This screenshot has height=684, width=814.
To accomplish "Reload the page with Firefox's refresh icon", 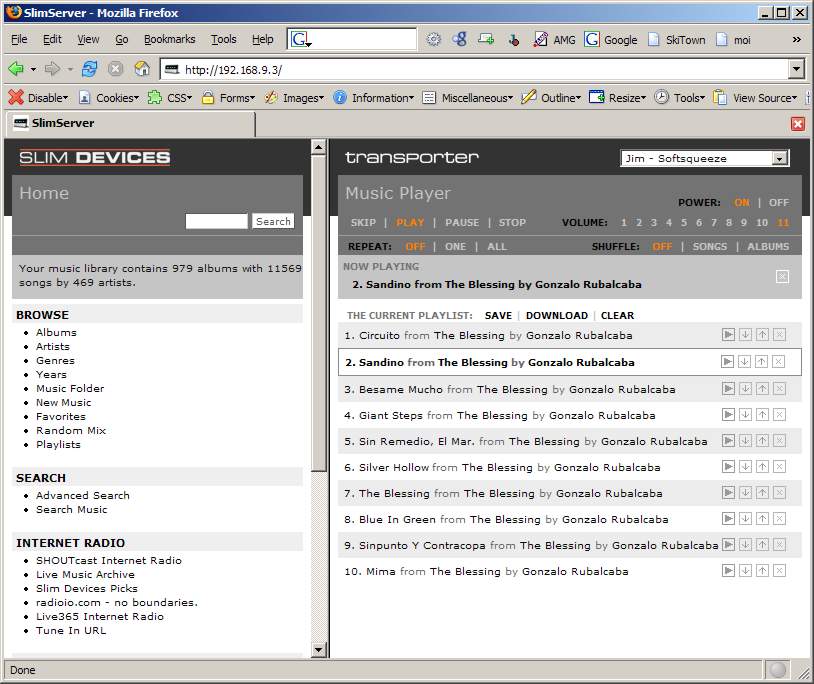I will click(90, 69).
